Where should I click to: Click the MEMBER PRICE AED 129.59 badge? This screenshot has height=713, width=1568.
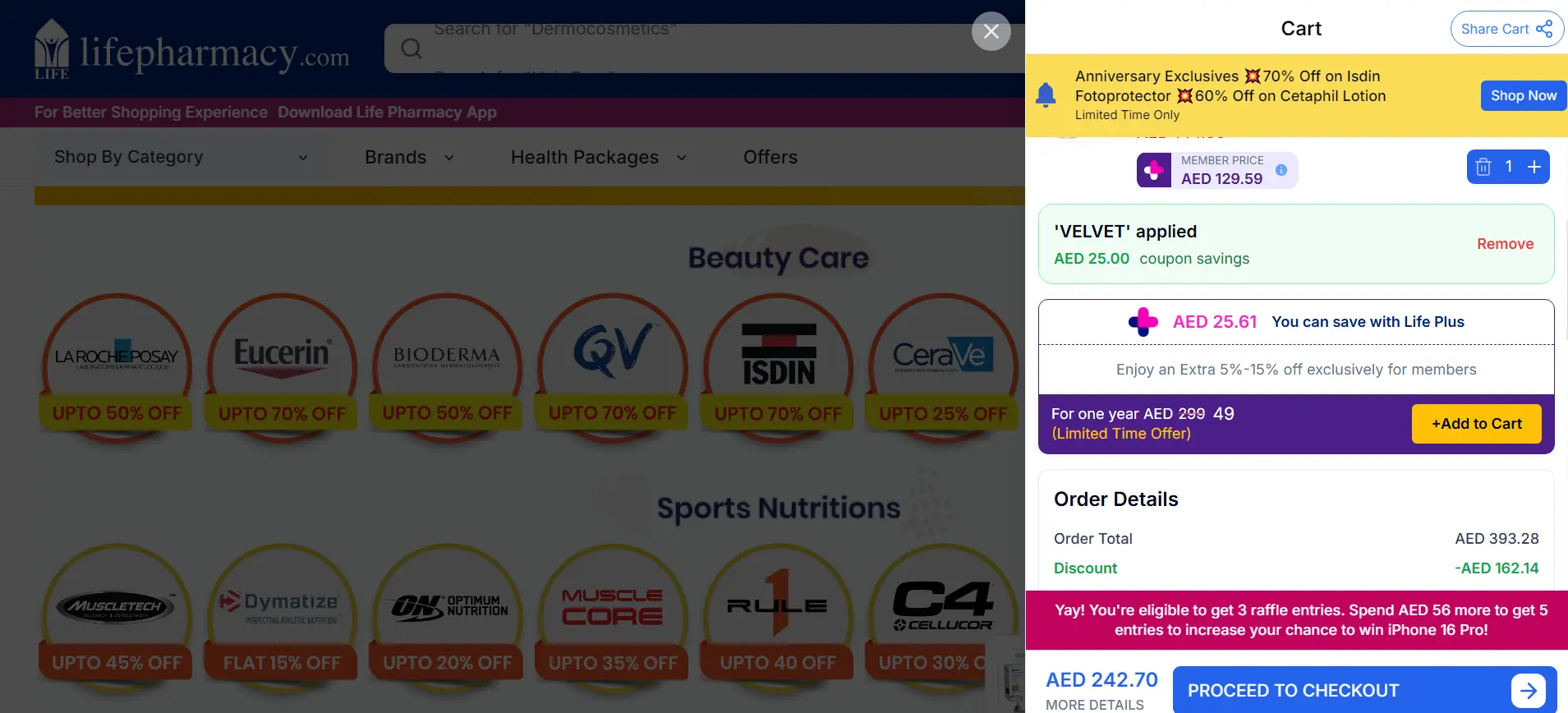(x=1216, y=170)
